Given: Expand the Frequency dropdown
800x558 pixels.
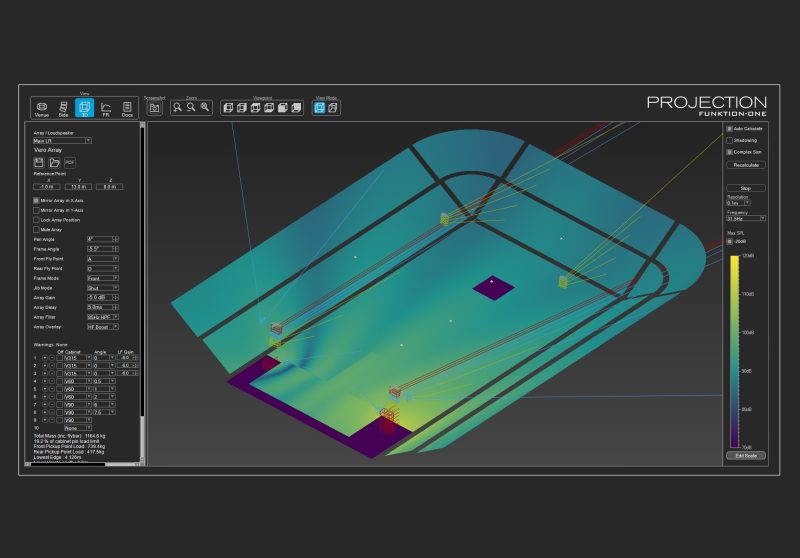Looking at the screenshot, I should tap(746, 218).
